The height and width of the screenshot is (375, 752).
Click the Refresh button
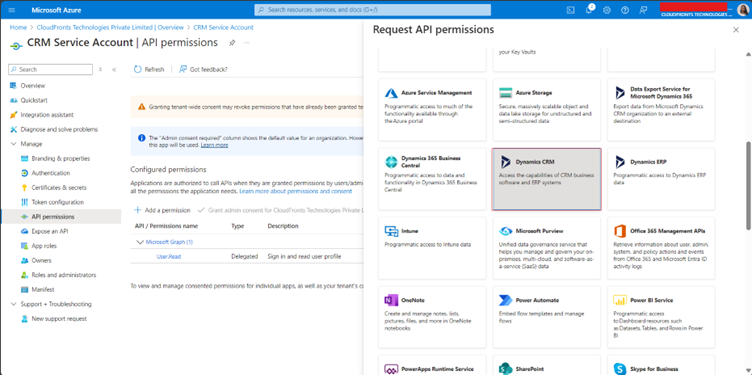[149, 70]
